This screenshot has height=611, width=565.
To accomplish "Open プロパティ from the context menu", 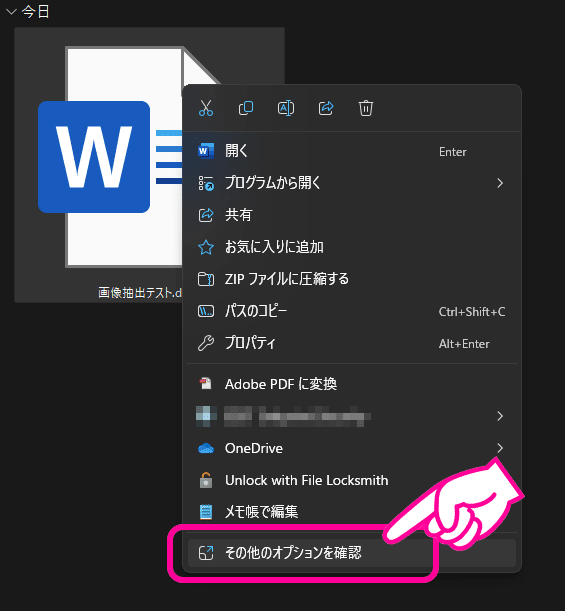I will click(x=352, y=343).
